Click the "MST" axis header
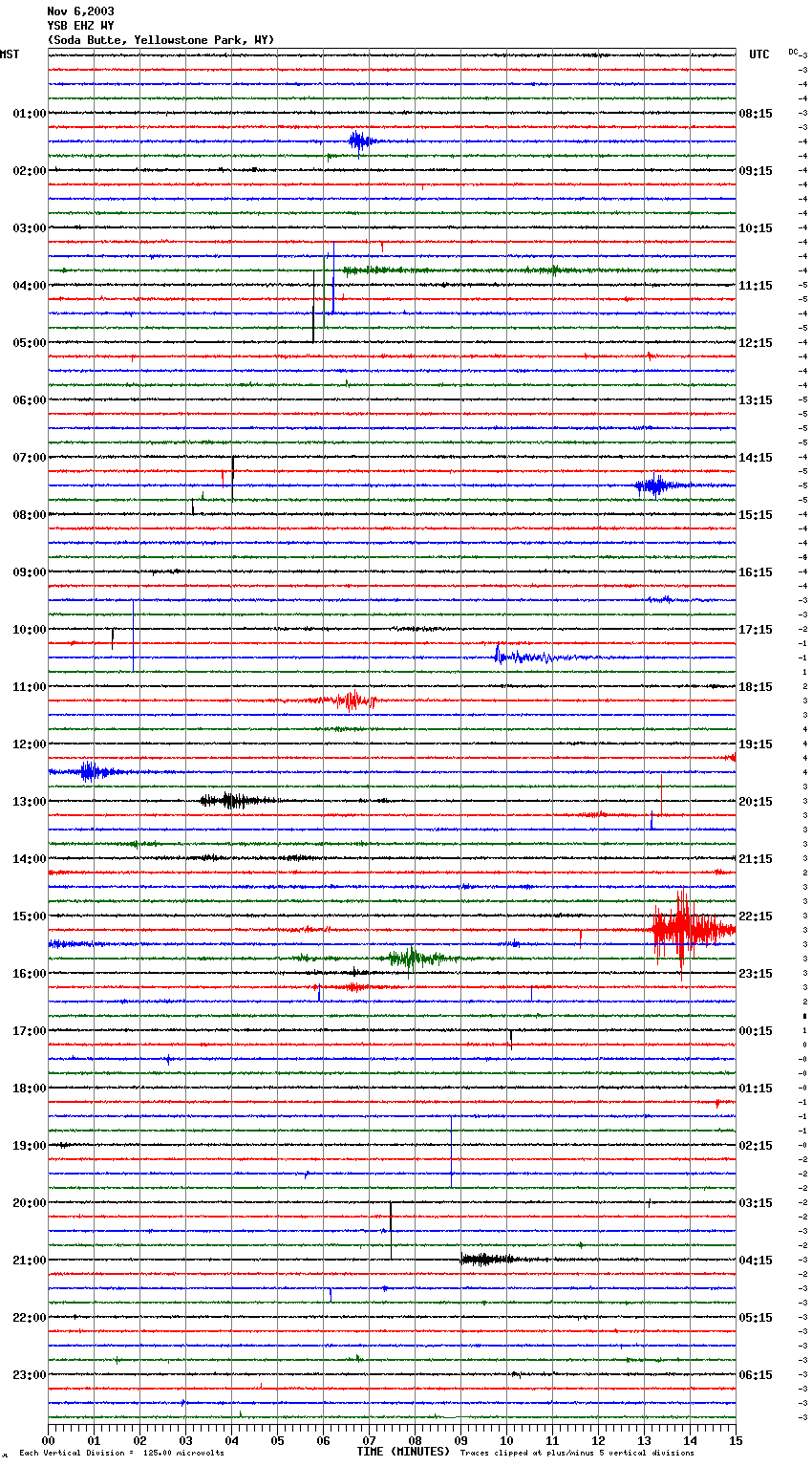The height and width of the screenshot is (1466, 812). [10, 54]
